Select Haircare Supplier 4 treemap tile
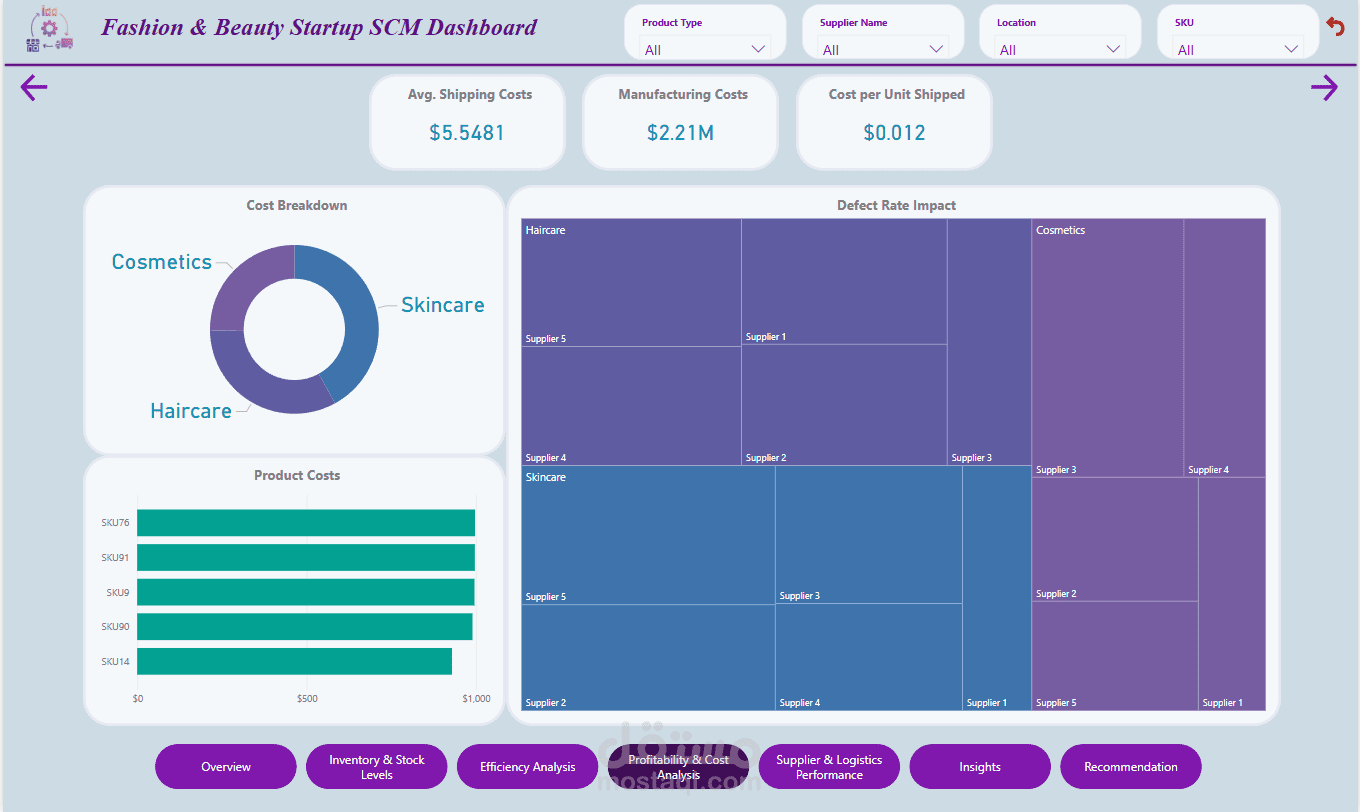Screen dimensions: 1360x812 pos(631,406)
